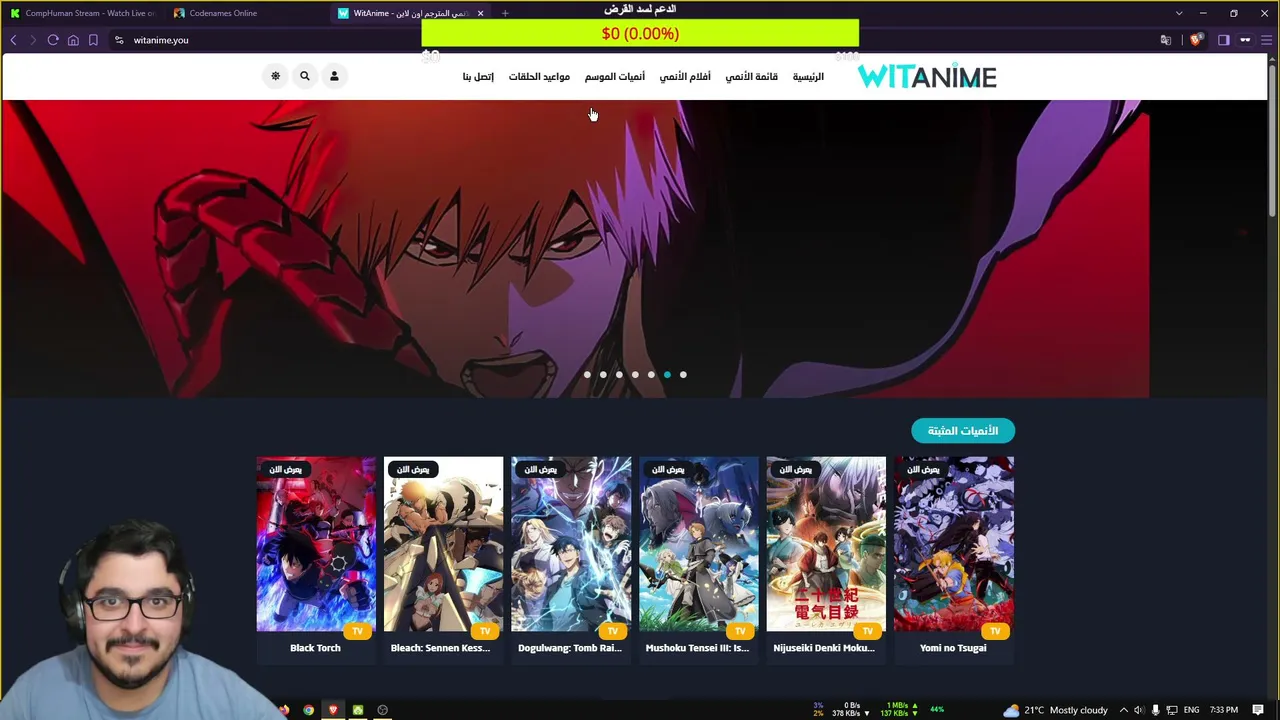The image size is (1280, 720).
Task: Open the Dogulwang: Tomb Raider poster thumbnail
Action: (571, 544)
